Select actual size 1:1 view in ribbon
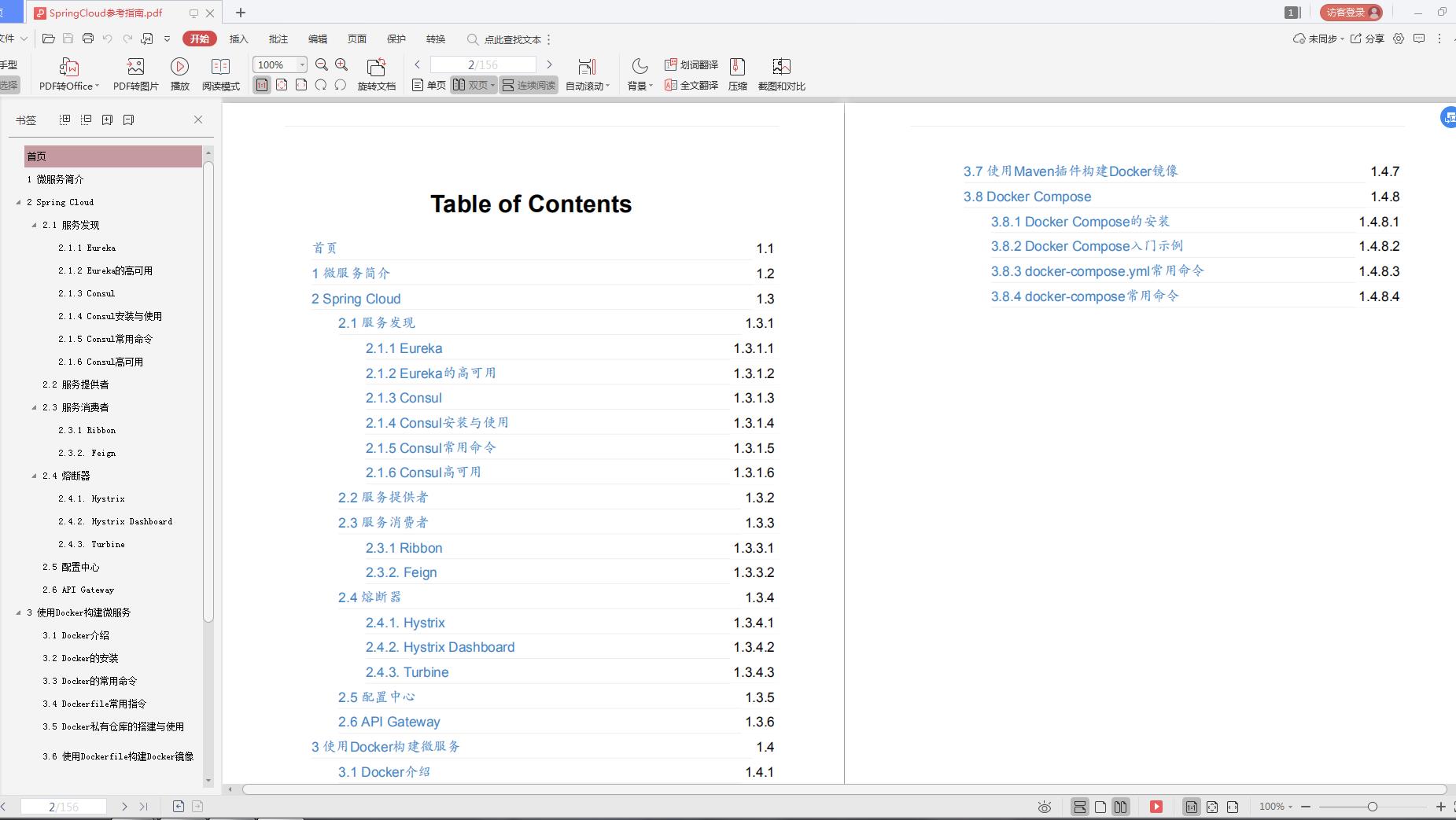The image size is (1456, 820). tap(262, 85)
